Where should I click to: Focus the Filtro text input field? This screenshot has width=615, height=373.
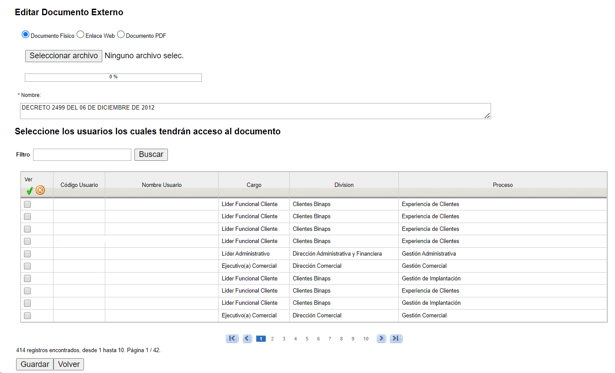coord(82,155)
